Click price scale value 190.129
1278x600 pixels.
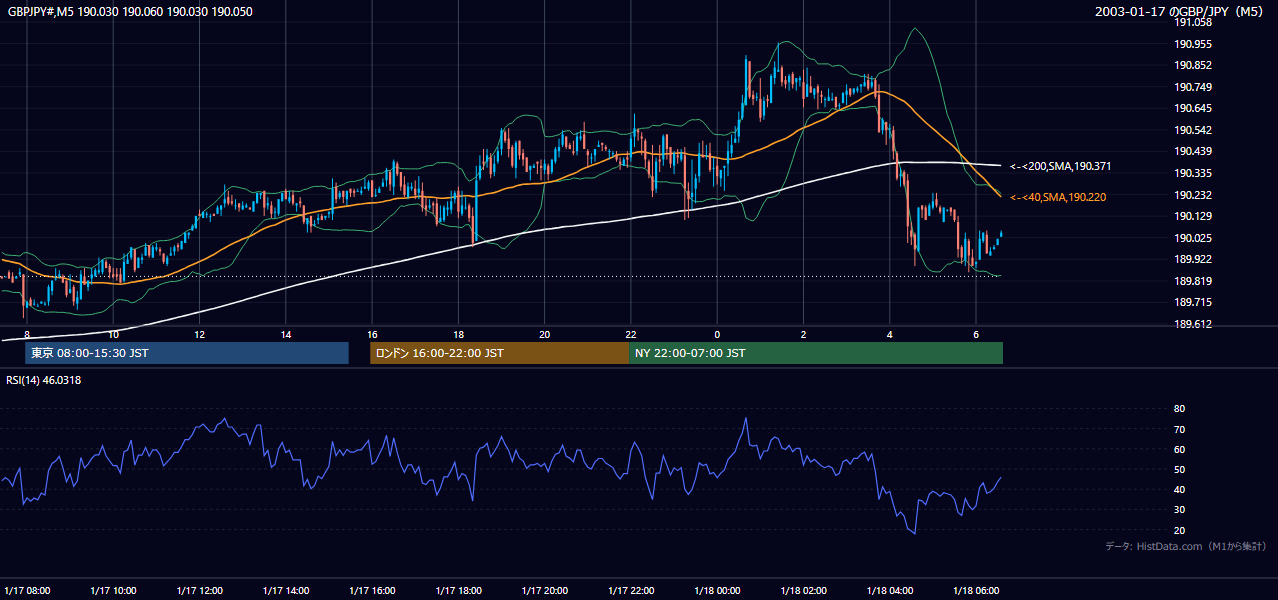point(1192,216)
